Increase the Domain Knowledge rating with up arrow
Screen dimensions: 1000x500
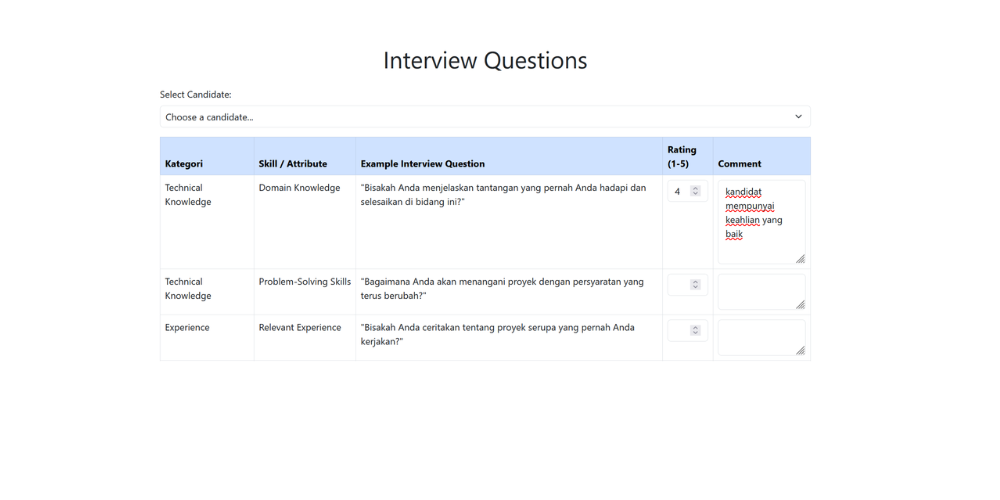pos(696,188)
